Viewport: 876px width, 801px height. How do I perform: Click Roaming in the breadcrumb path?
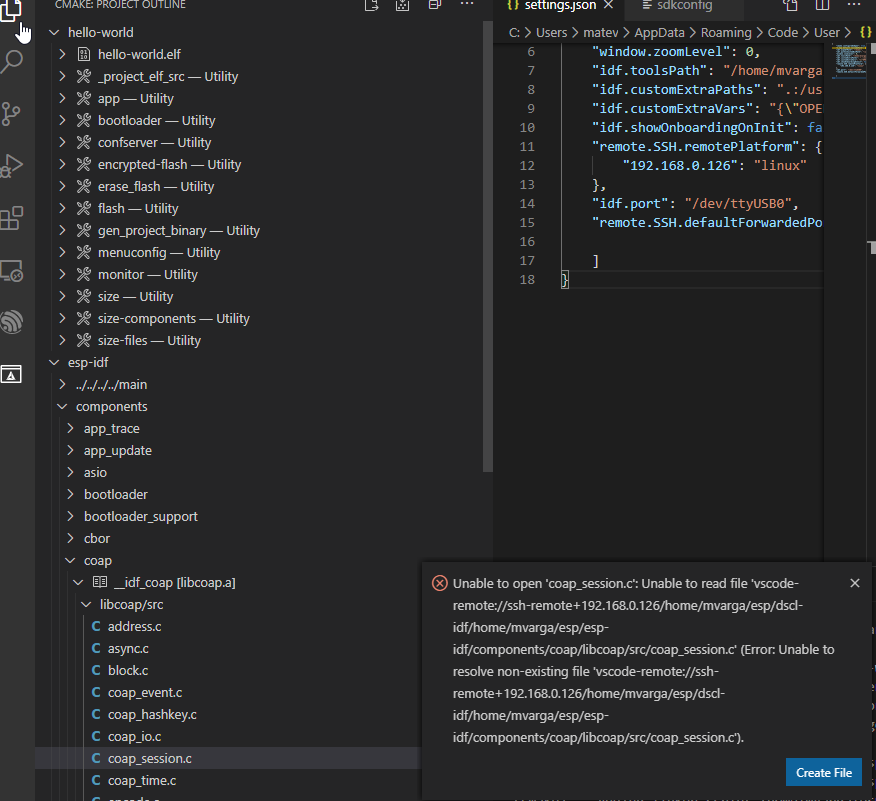726,32
